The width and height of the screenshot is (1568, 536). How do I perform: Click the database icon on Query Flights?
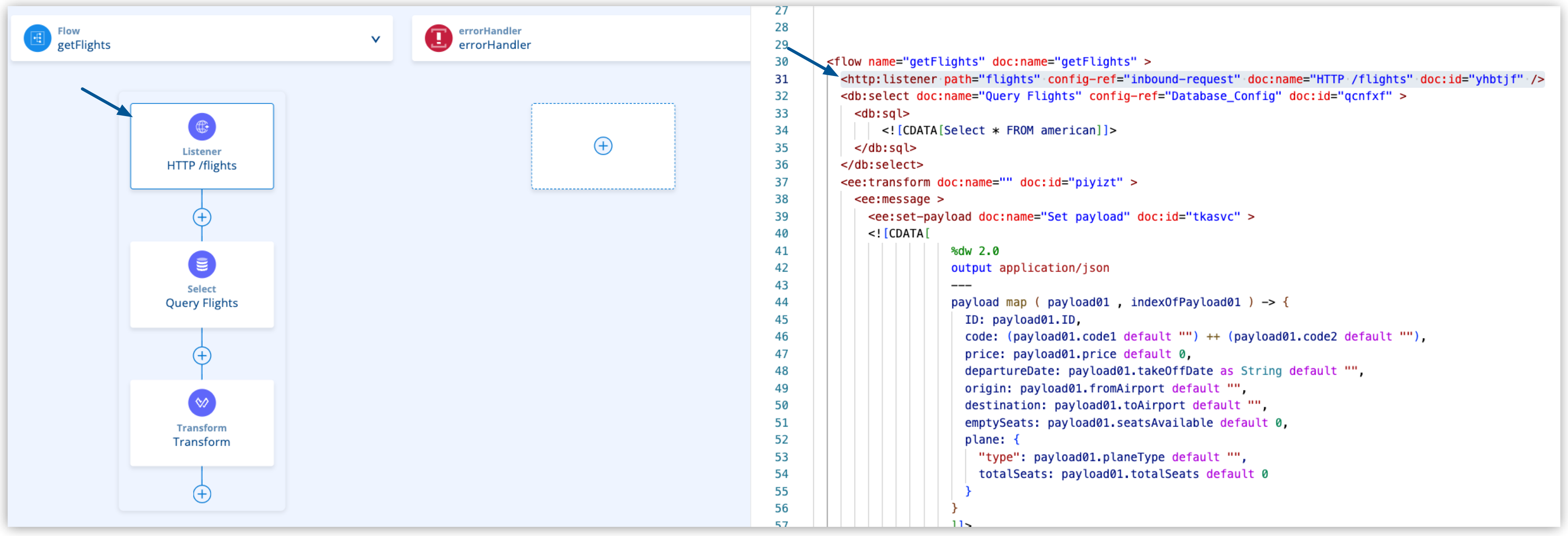(201, 264)
